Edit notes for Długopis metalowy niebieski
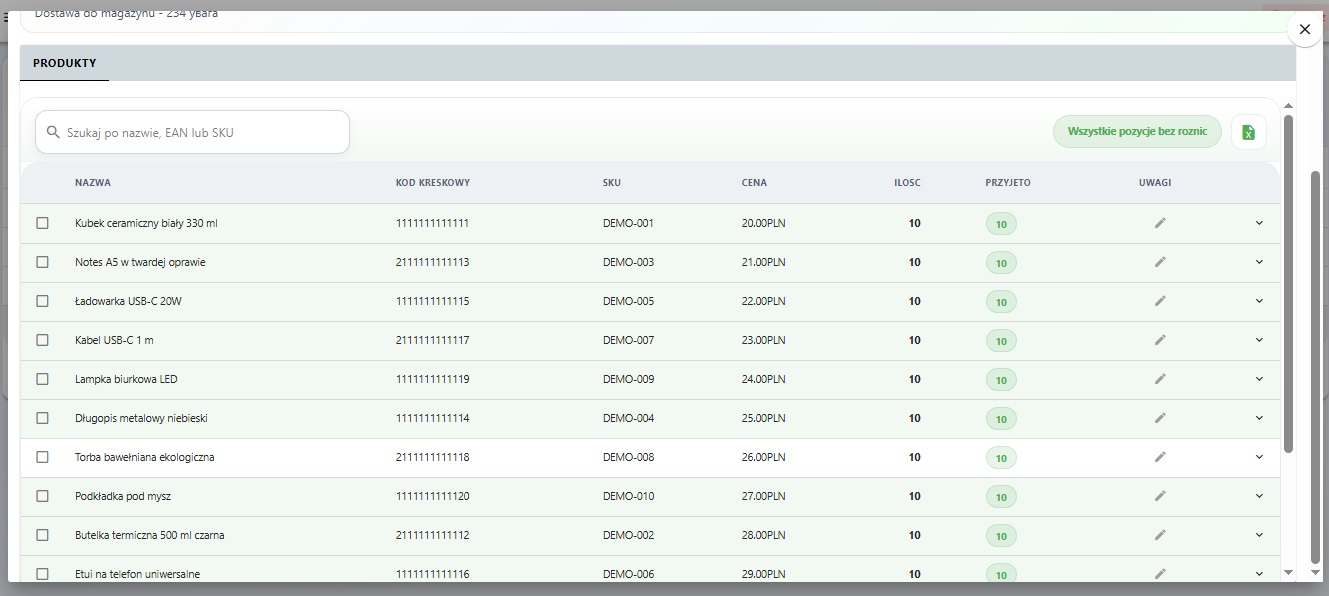The height and width of the screenshot is (596, 1329). click(x=1160, y=418)
